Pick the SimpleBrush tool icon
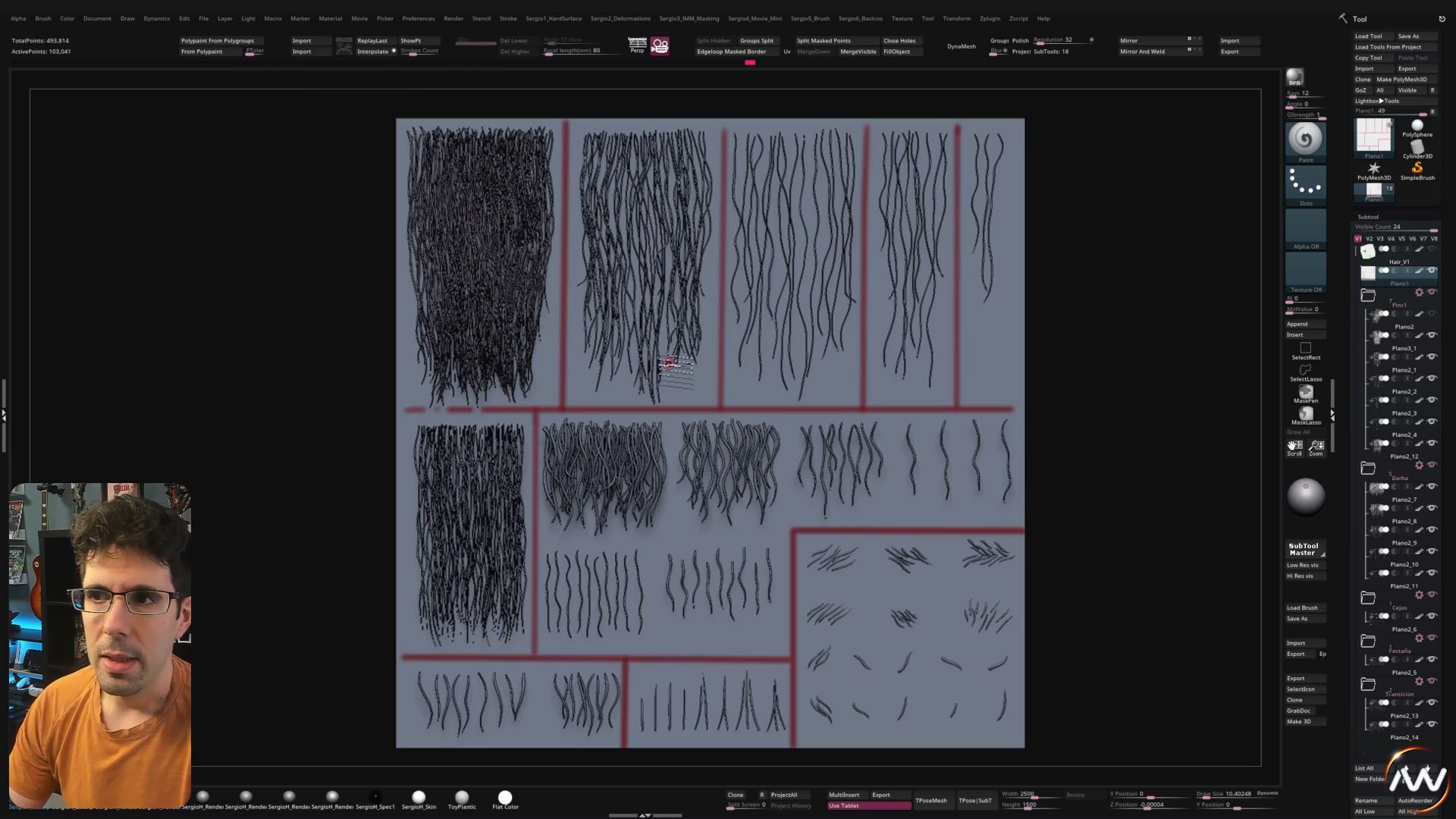The width and height of the screenshot is (1456, 819). click(1417, 168)
